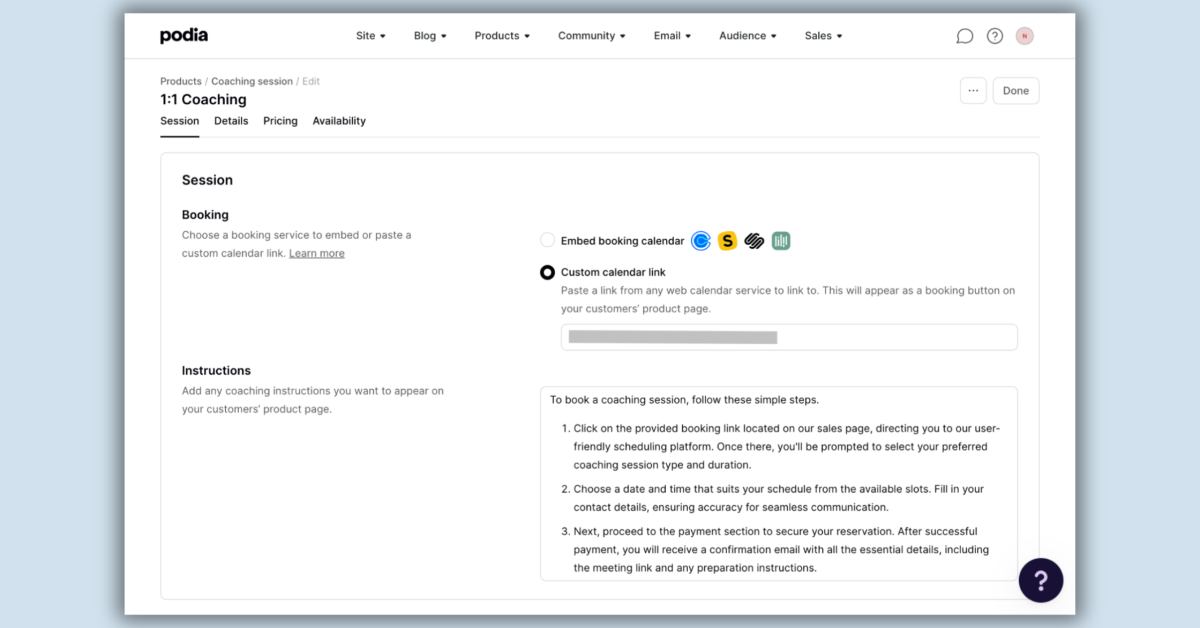Click the help question mark in header
The image size is (1200, 628).
[994, 36]
